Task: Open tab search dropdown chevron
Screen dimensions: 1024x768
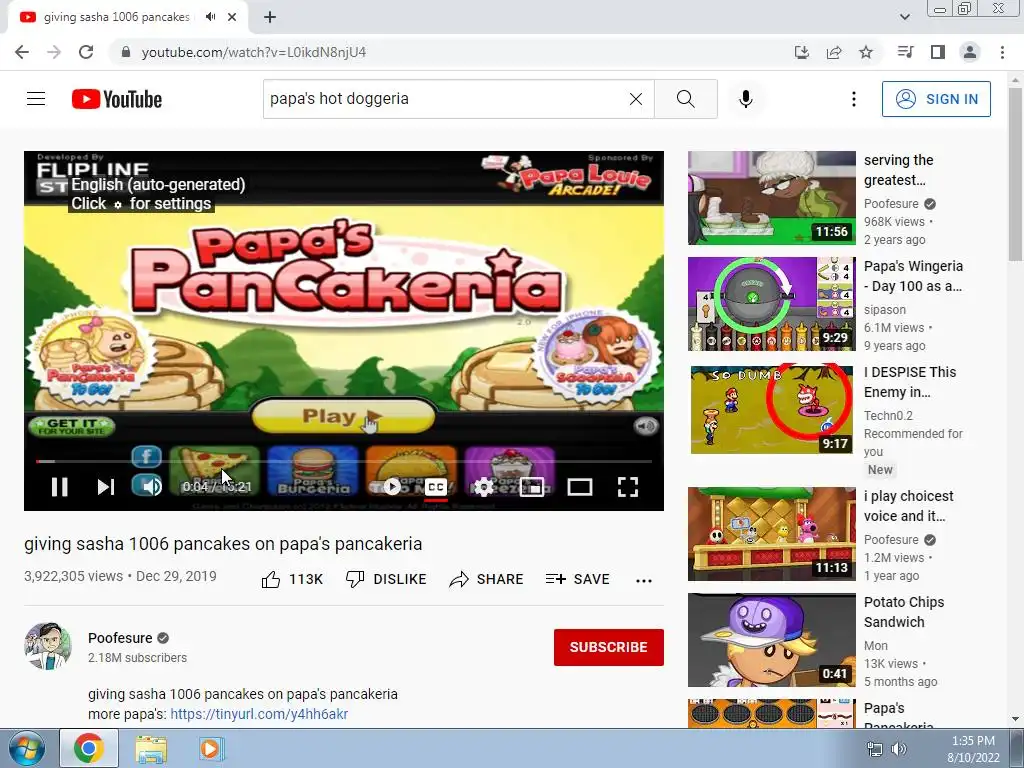Action: [x=904, y=17]
